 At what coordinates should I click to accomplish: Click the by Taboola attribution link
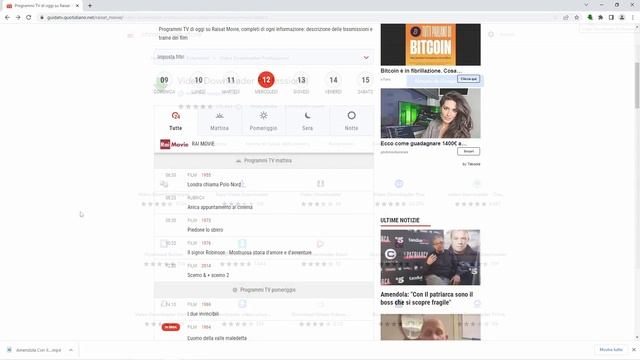(471, 164)
